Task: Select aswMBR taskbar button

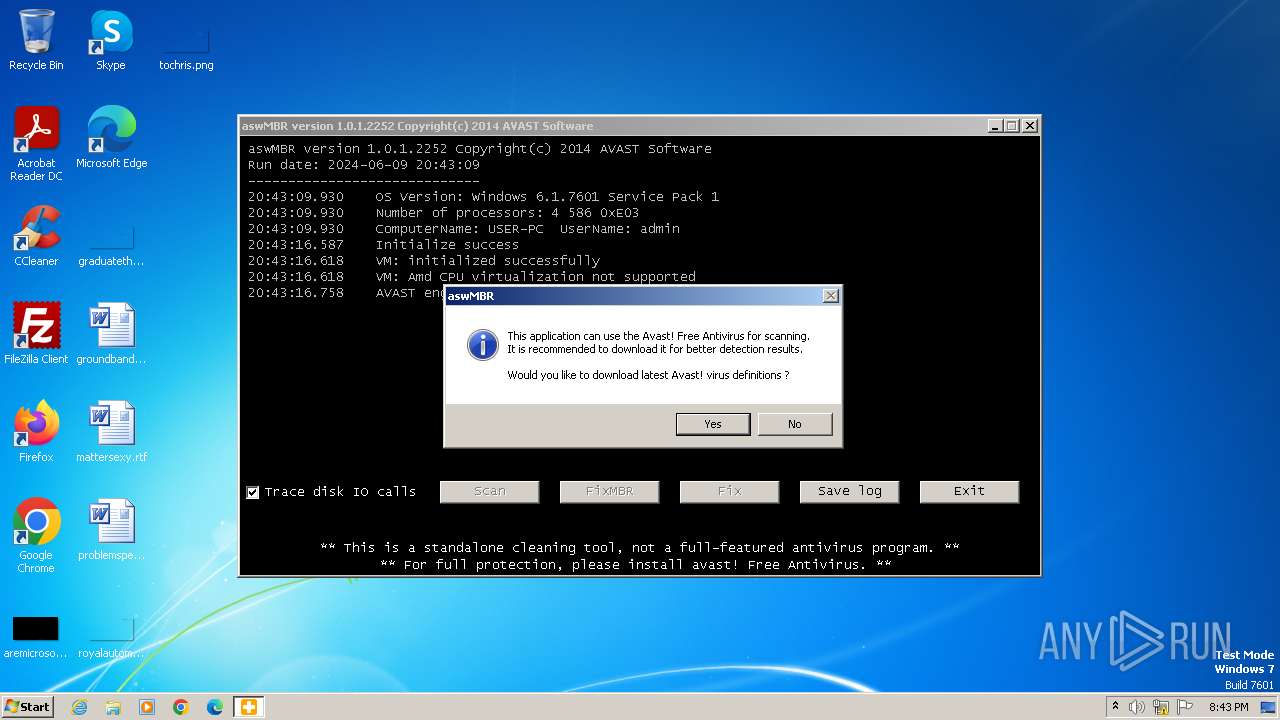Action: [248, 707]
